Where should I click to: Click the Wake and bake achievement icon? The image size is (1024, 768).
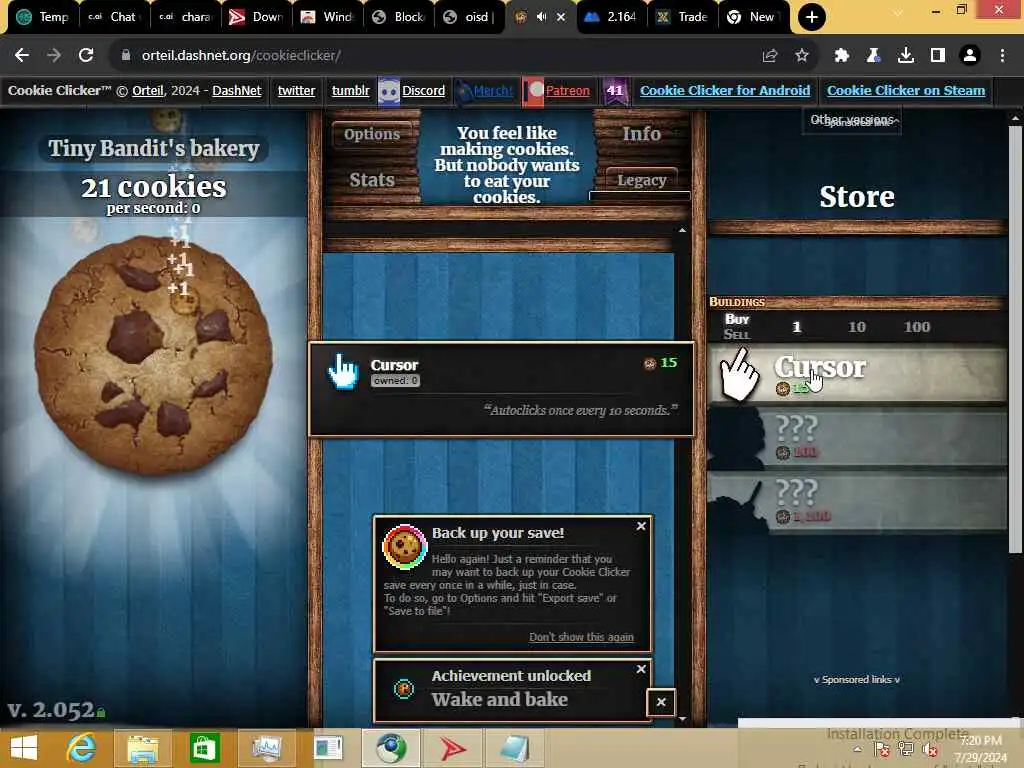(404, 688)
